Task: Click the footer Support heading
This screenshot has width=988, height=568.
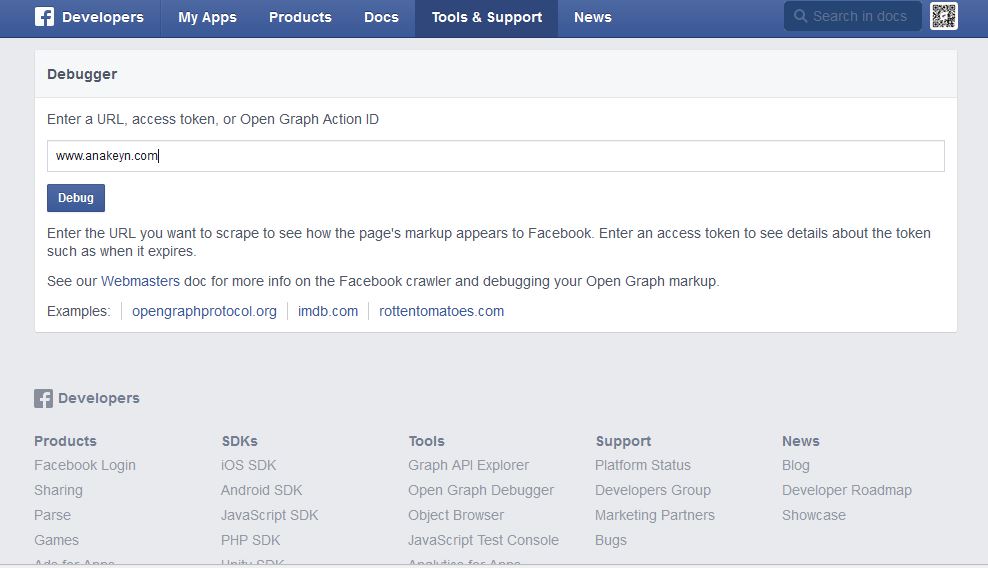Action: tap(623, 441)
